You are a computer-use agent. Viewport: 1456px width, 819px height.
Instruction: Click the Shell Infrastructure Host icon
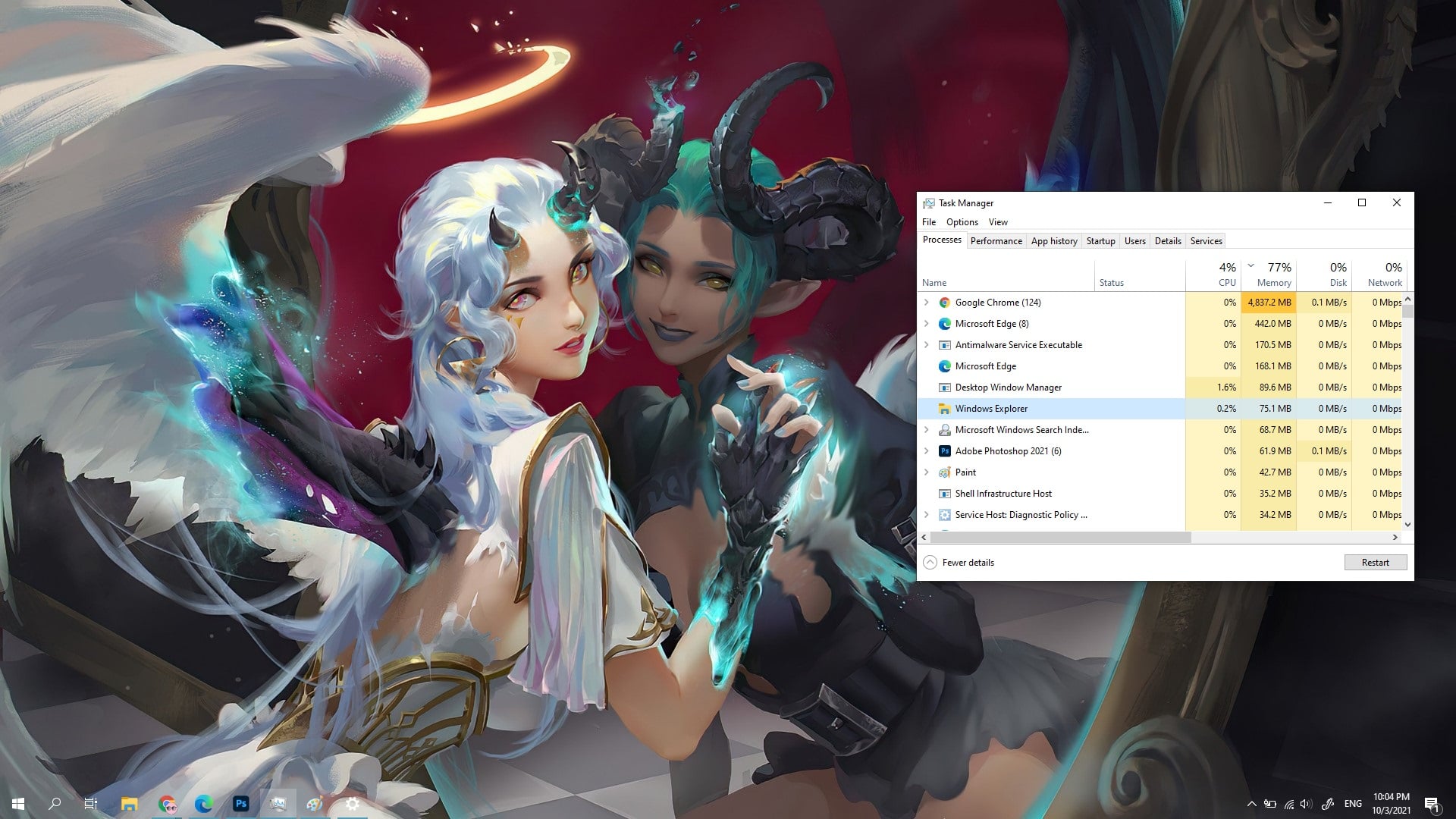coord(944,494)
